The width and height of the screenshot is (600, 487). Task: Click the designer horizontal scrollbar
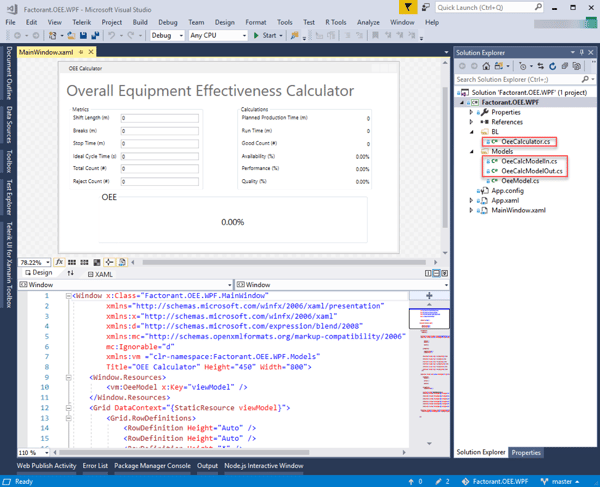tap(284, 262)
